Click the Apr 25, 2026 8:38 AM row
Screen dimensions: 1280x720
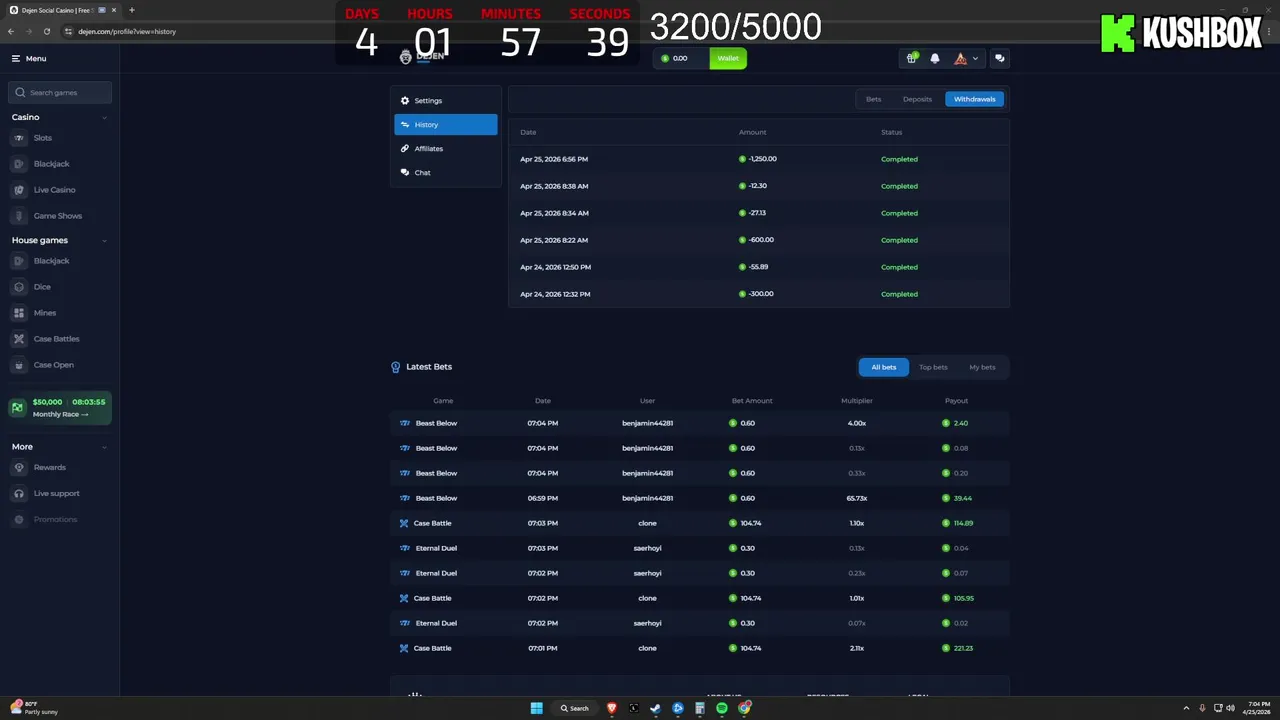[x=759, y=186]
